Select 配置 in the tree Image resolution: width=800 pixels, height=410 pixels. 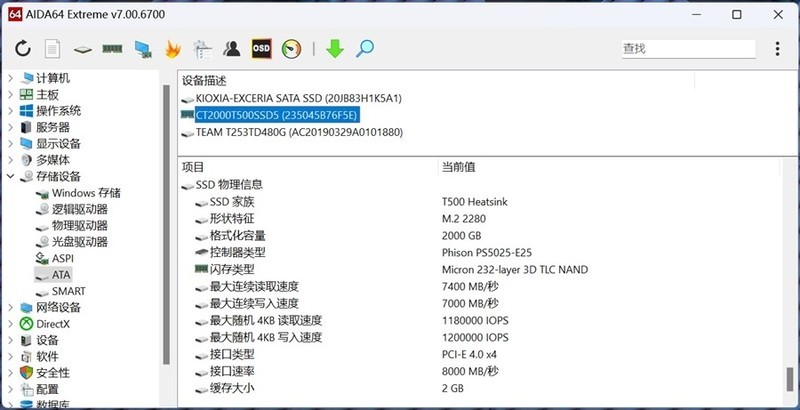pyautogui.click(x=47, y=389)
